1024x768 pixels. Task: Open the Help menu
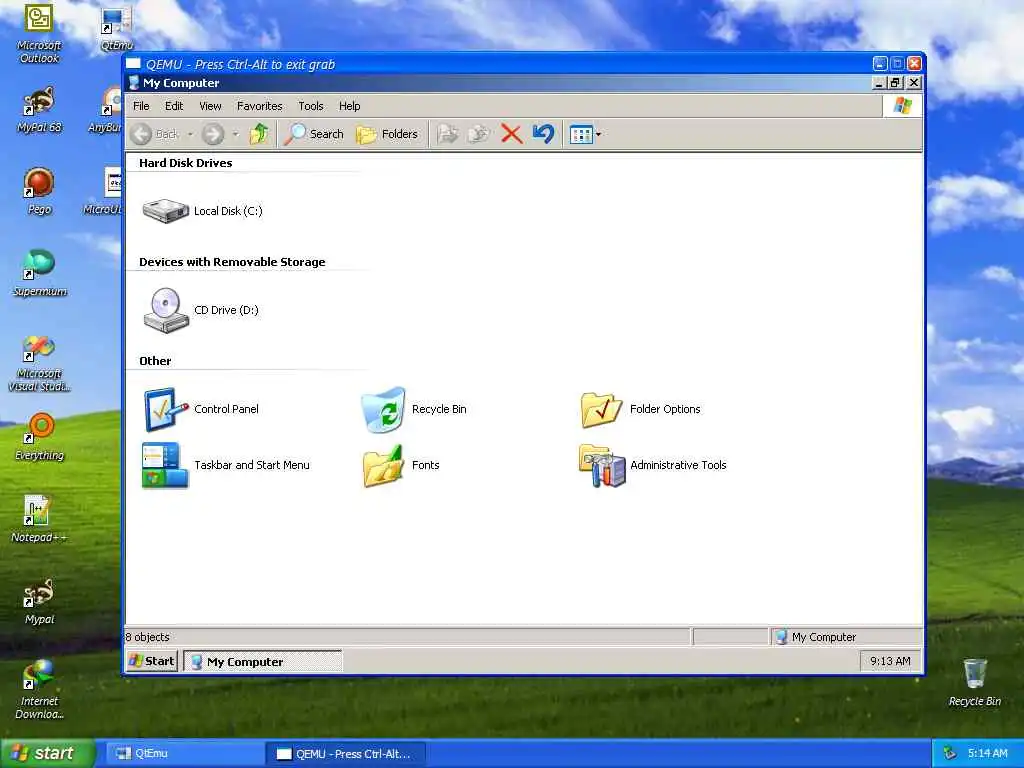tap(349, 106)
